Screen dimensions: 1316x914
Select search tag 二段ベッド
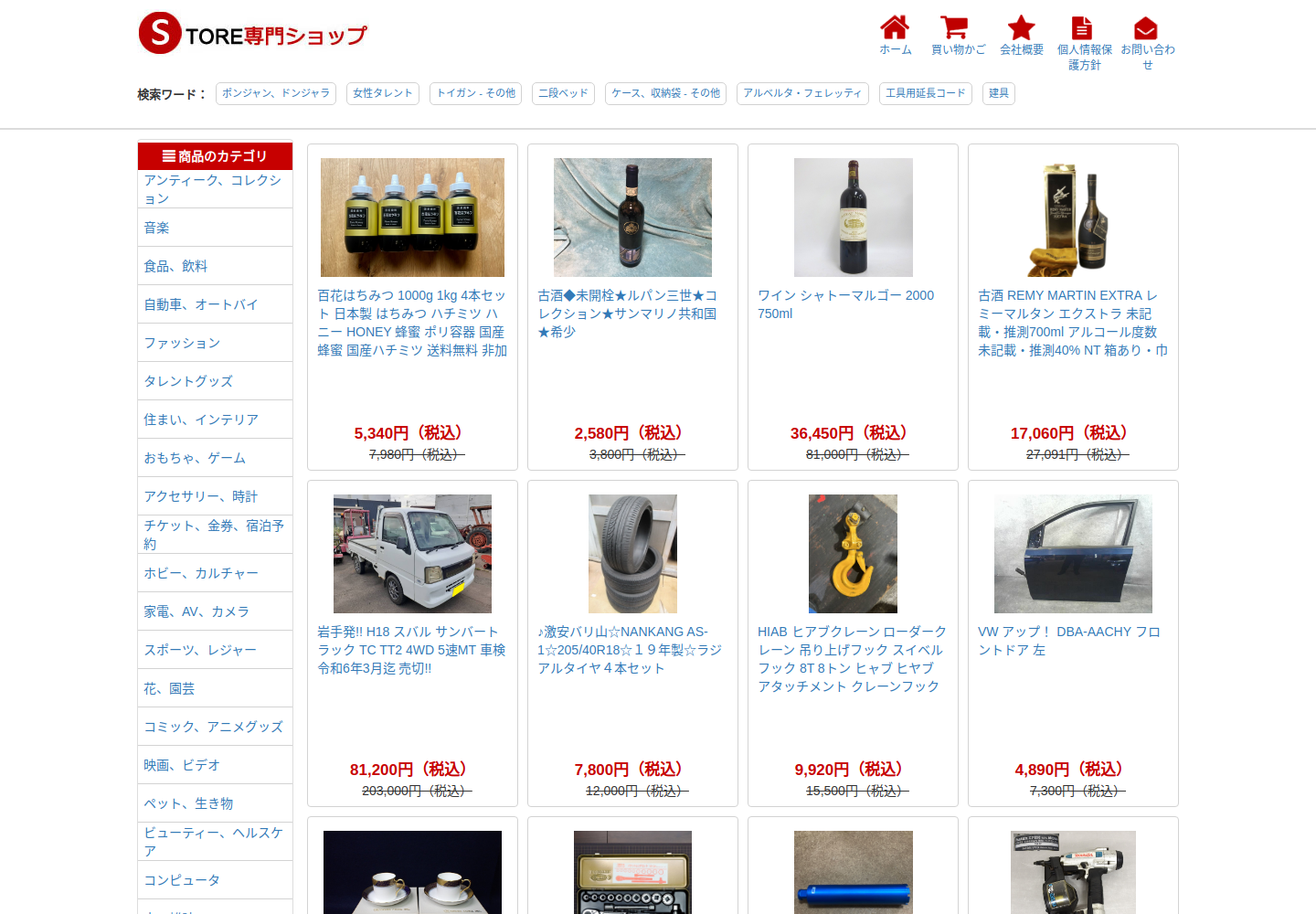(563, 93)
